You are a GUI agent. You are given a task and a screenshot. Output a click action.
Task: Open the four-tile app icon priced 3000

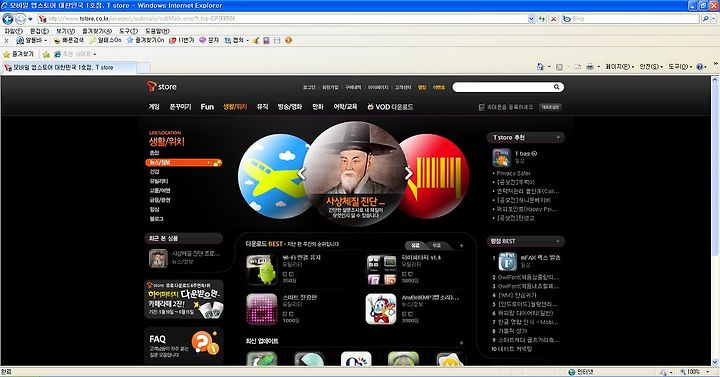[x=381, y=270]
